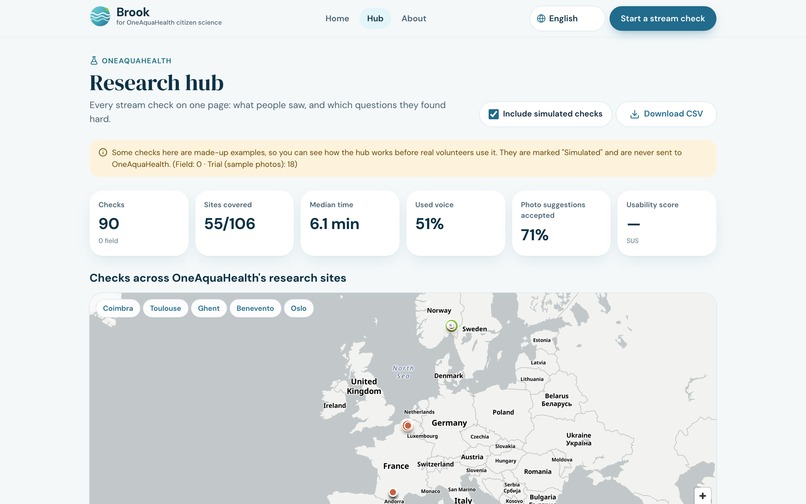Click the Used voice 51% card

pyautogui.click(x=455, y=223)
